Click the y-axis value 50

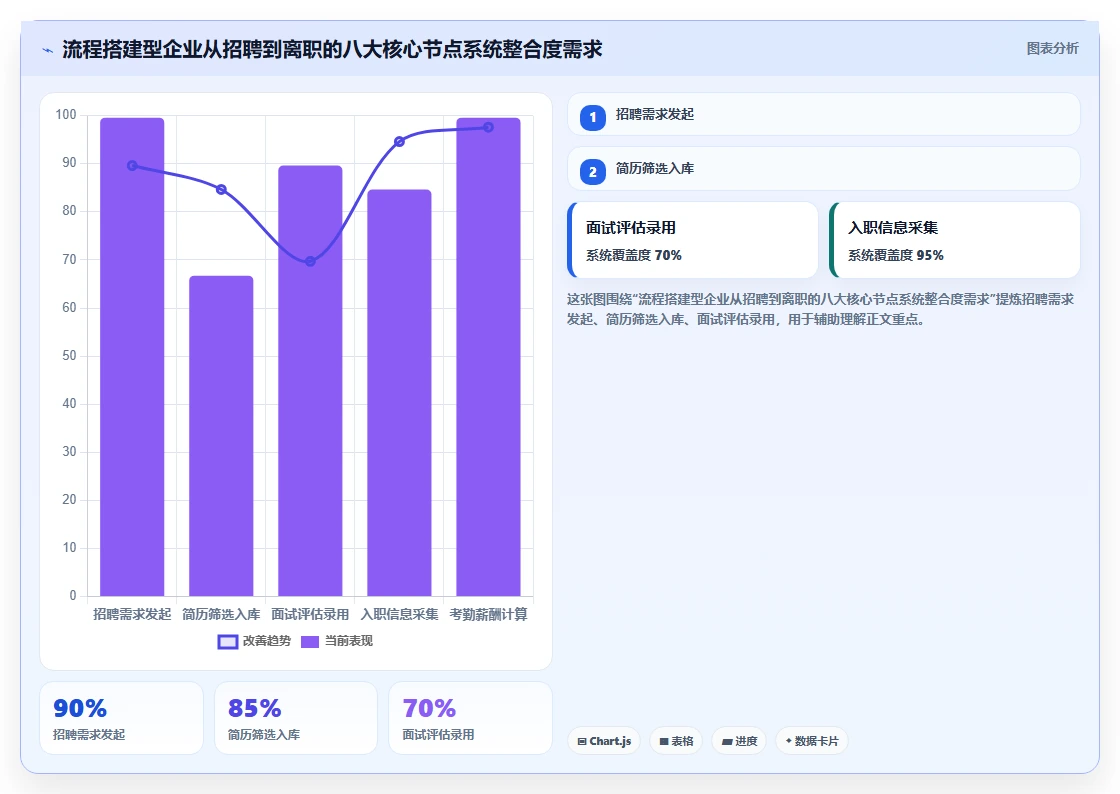coord(69,356)
